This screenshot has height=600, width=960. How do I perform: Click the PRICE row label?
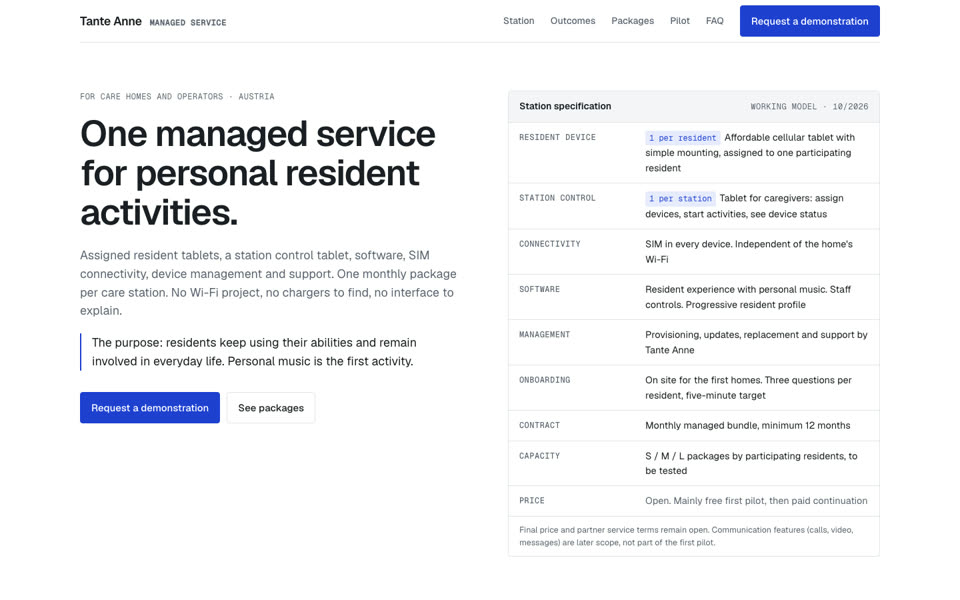click(x=531, y=500)
